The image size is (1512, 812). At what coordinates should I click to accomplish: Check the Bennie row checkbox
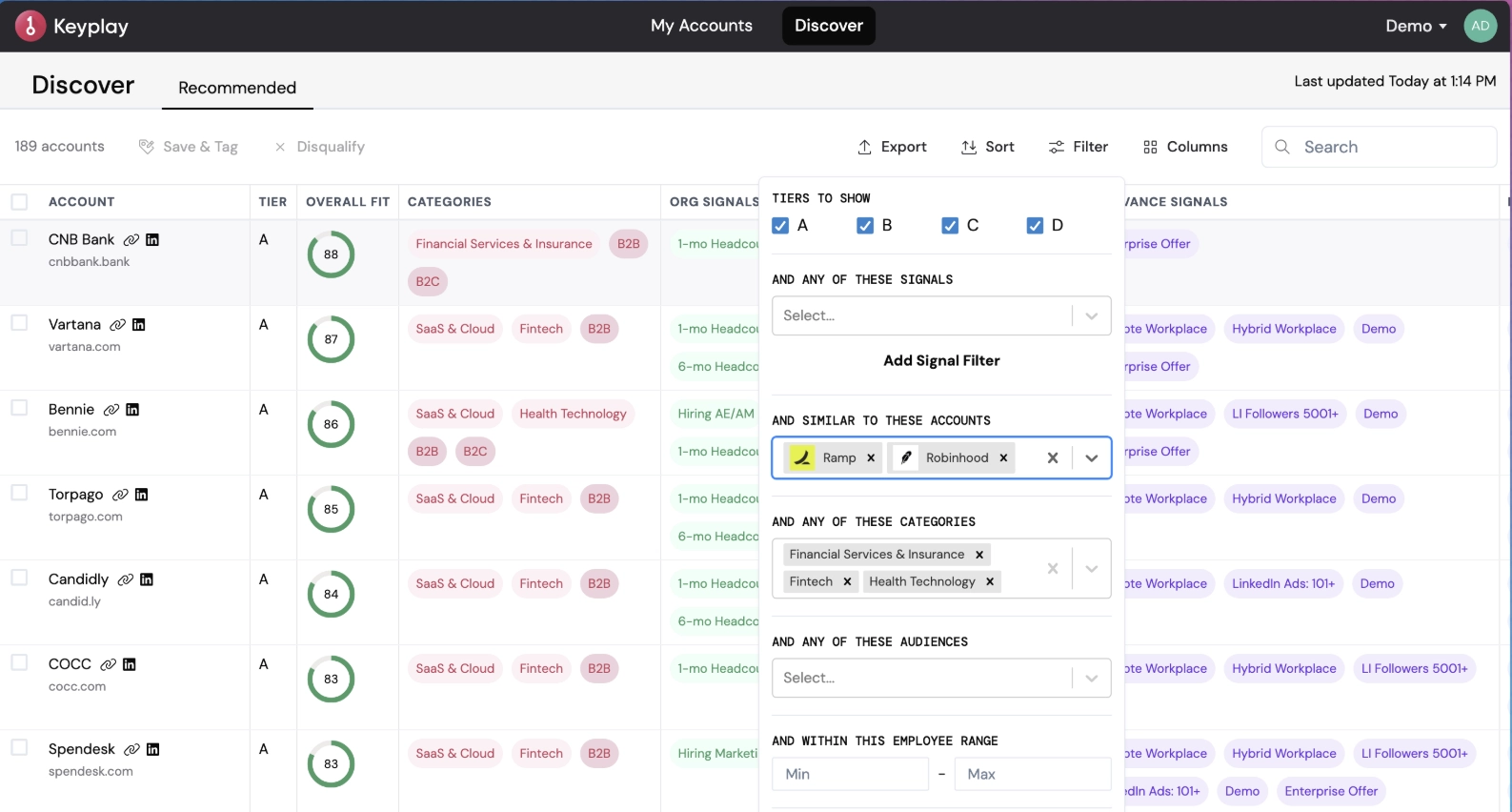click(19, 407)
